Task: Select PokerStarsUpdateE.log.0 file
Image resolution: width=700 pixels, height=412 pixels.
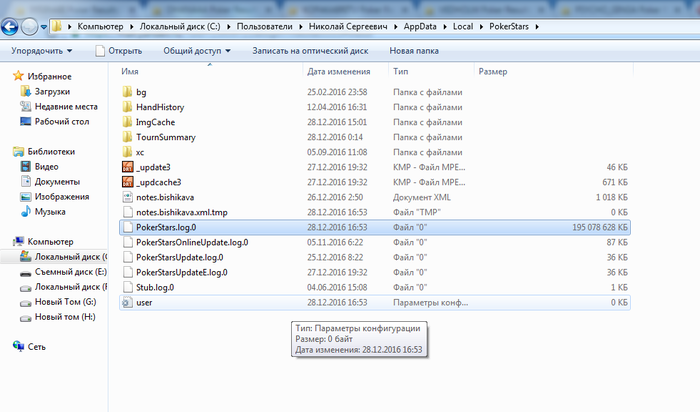Action: point(375,272)
